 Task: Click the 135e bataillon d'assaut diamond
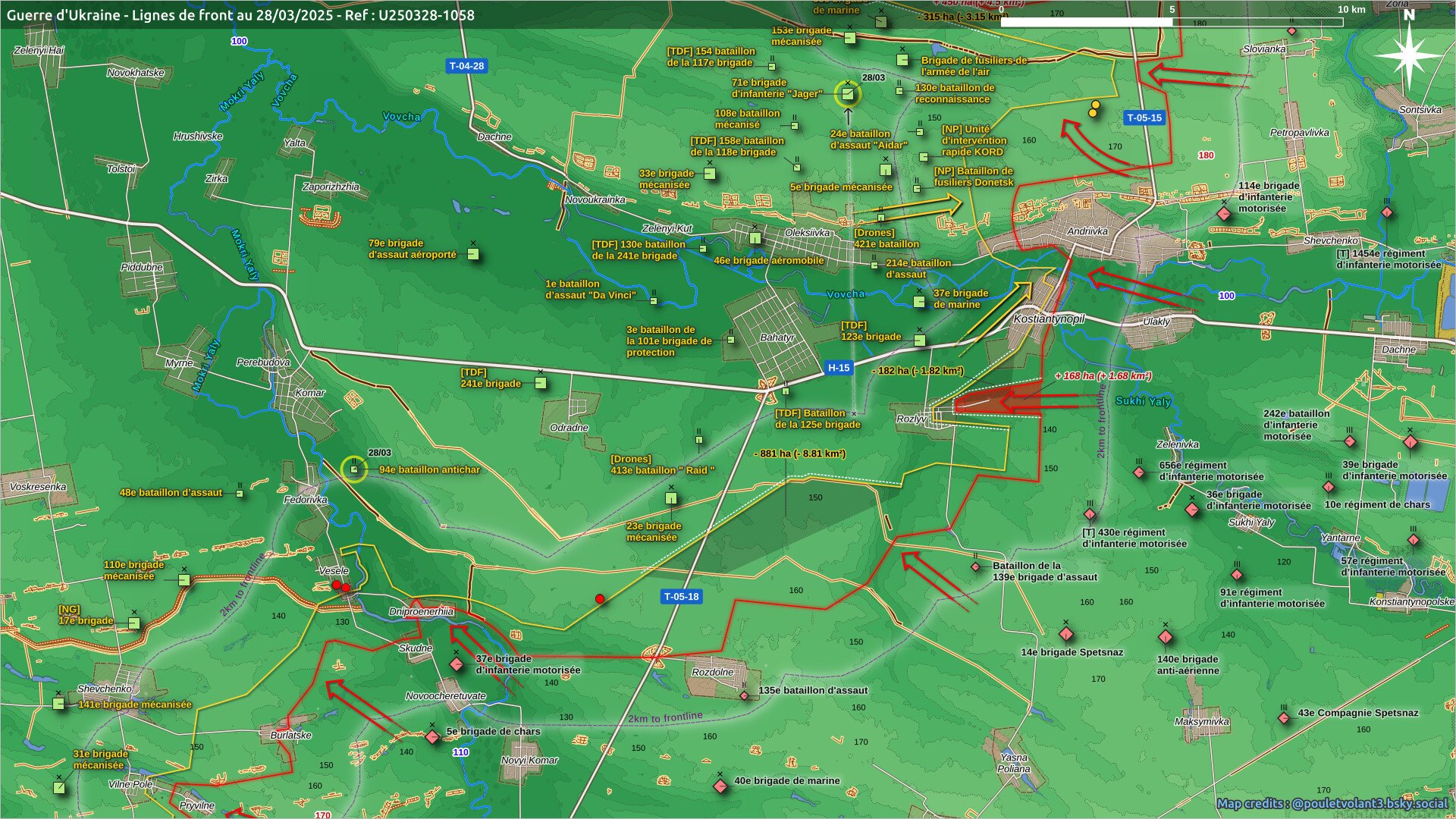coord(745,695)
